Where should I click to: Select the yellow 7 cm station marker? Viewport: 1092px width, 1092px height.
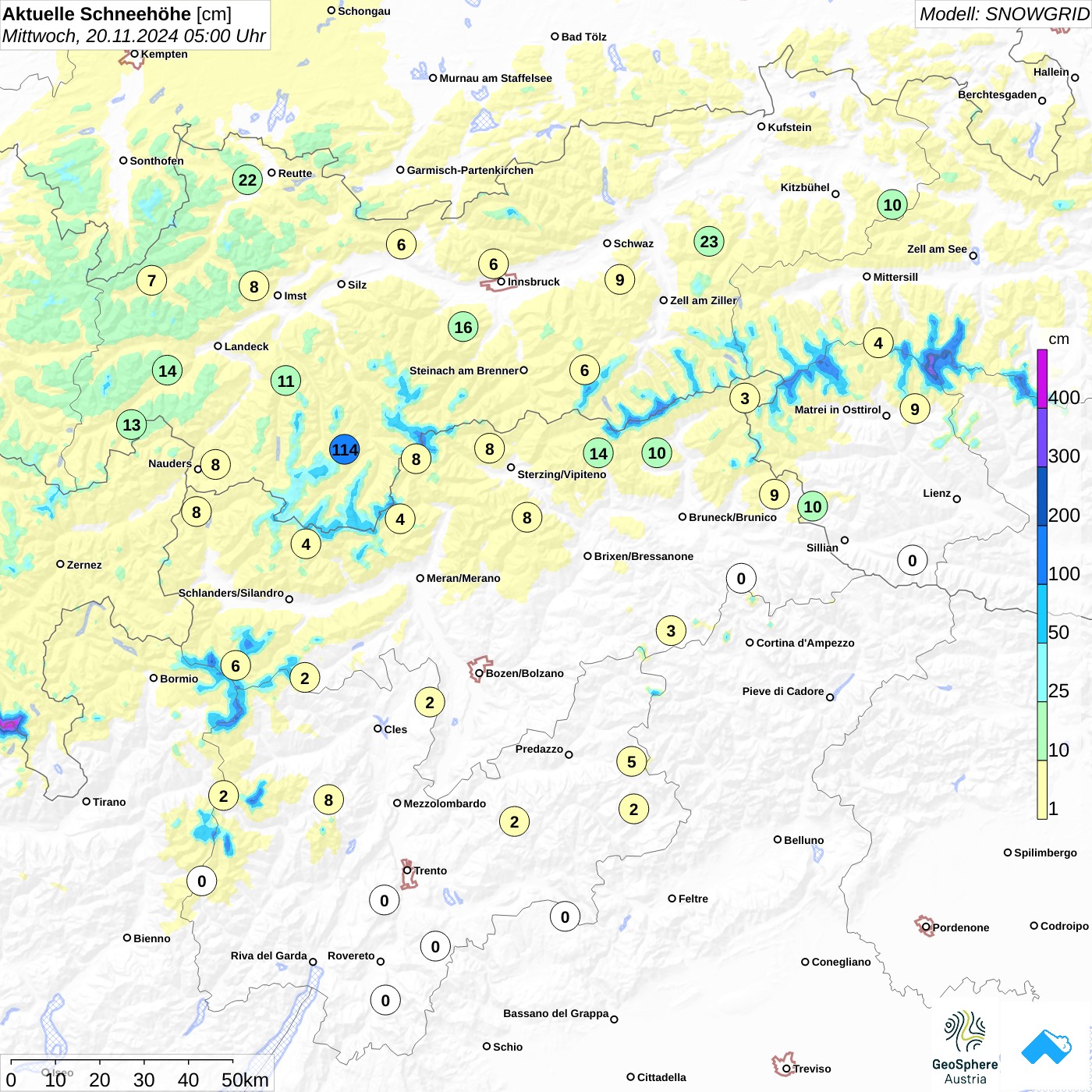[x=151, y=280]
